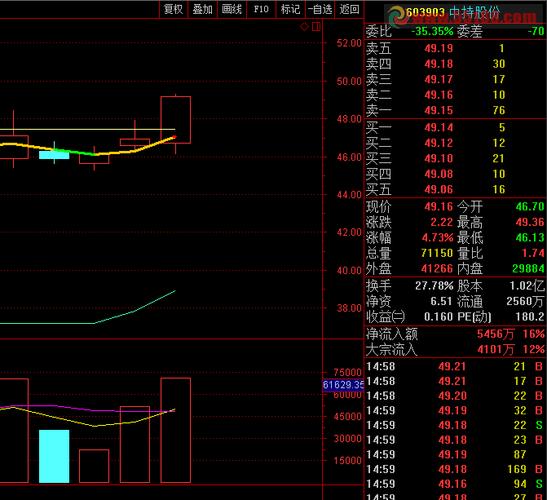This screenshot has height=500, width=547.
Task: Open F10 company information
Action: [261, 9]
